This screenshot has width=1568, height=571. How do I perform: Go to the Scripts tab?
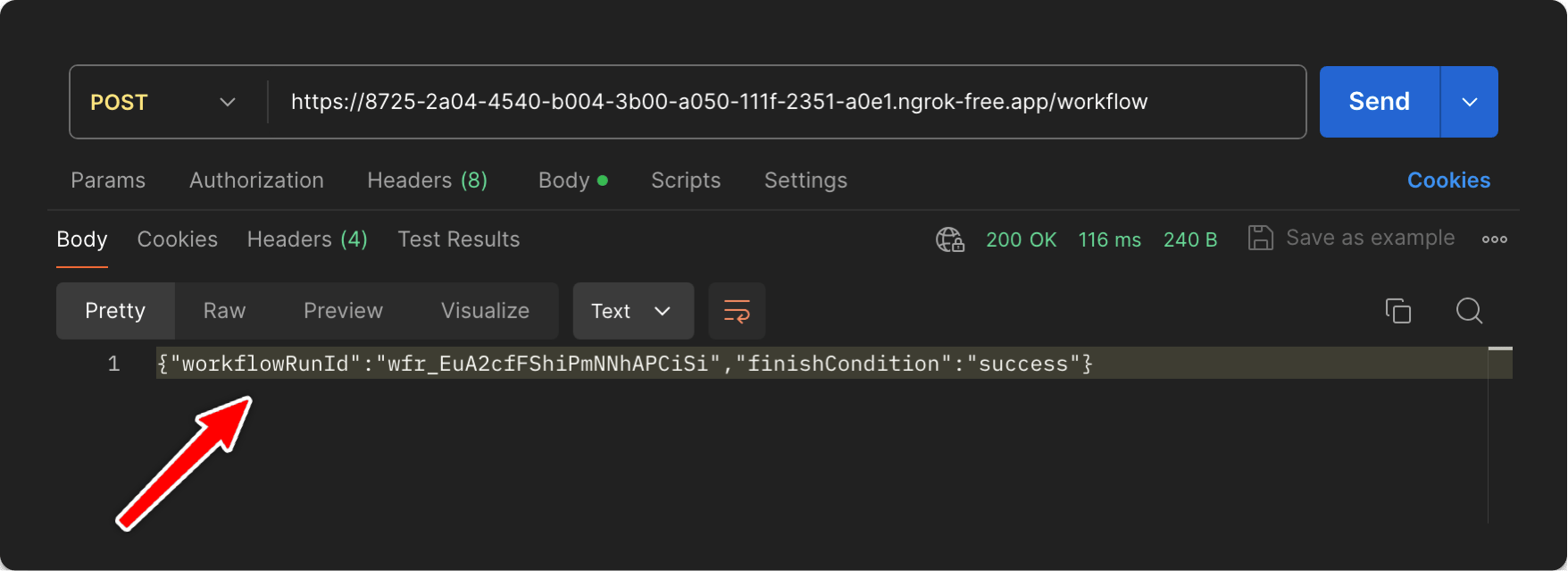pos(686,181)
